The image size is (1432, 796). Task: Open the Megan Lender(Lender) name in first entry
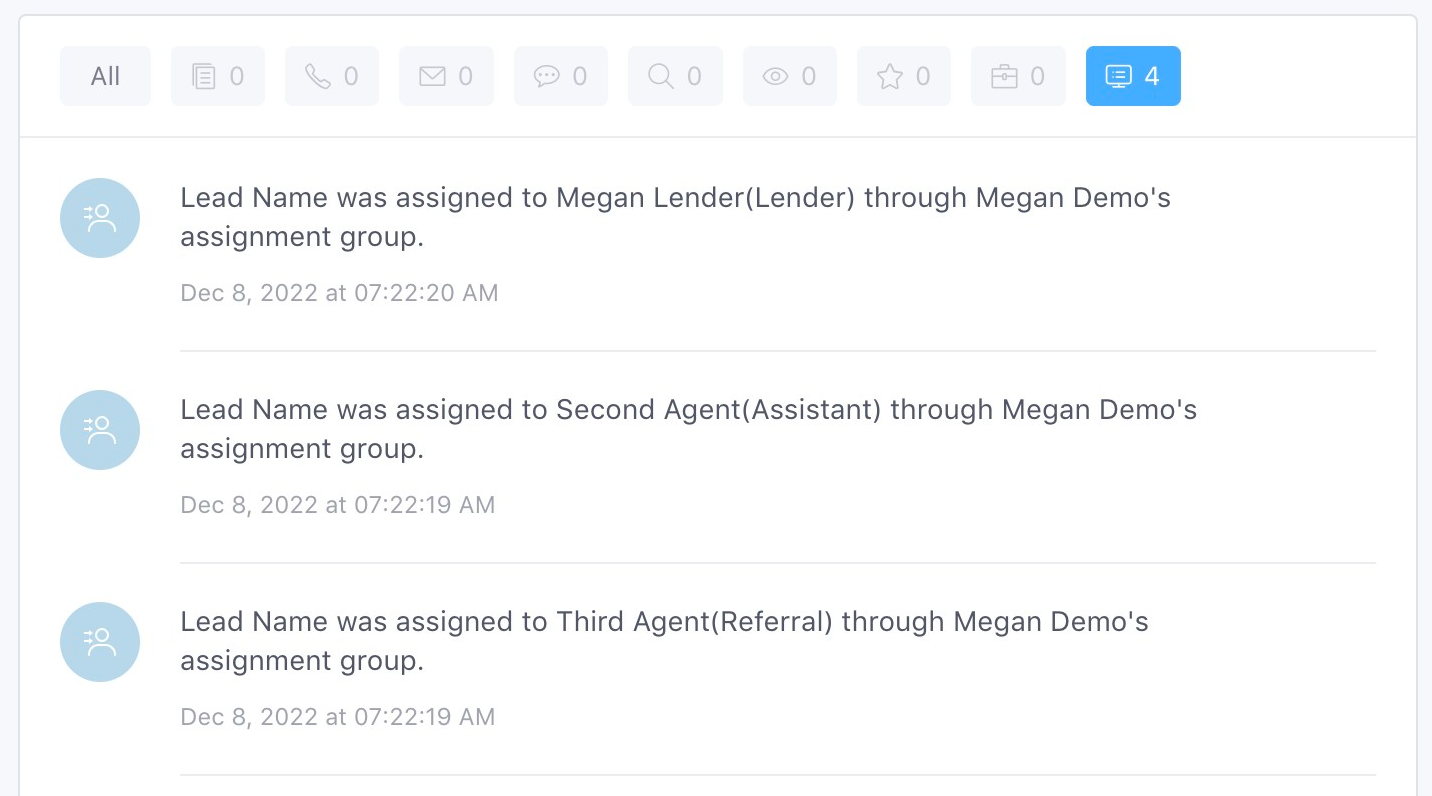pyautogui.click(x=706, y=198)
